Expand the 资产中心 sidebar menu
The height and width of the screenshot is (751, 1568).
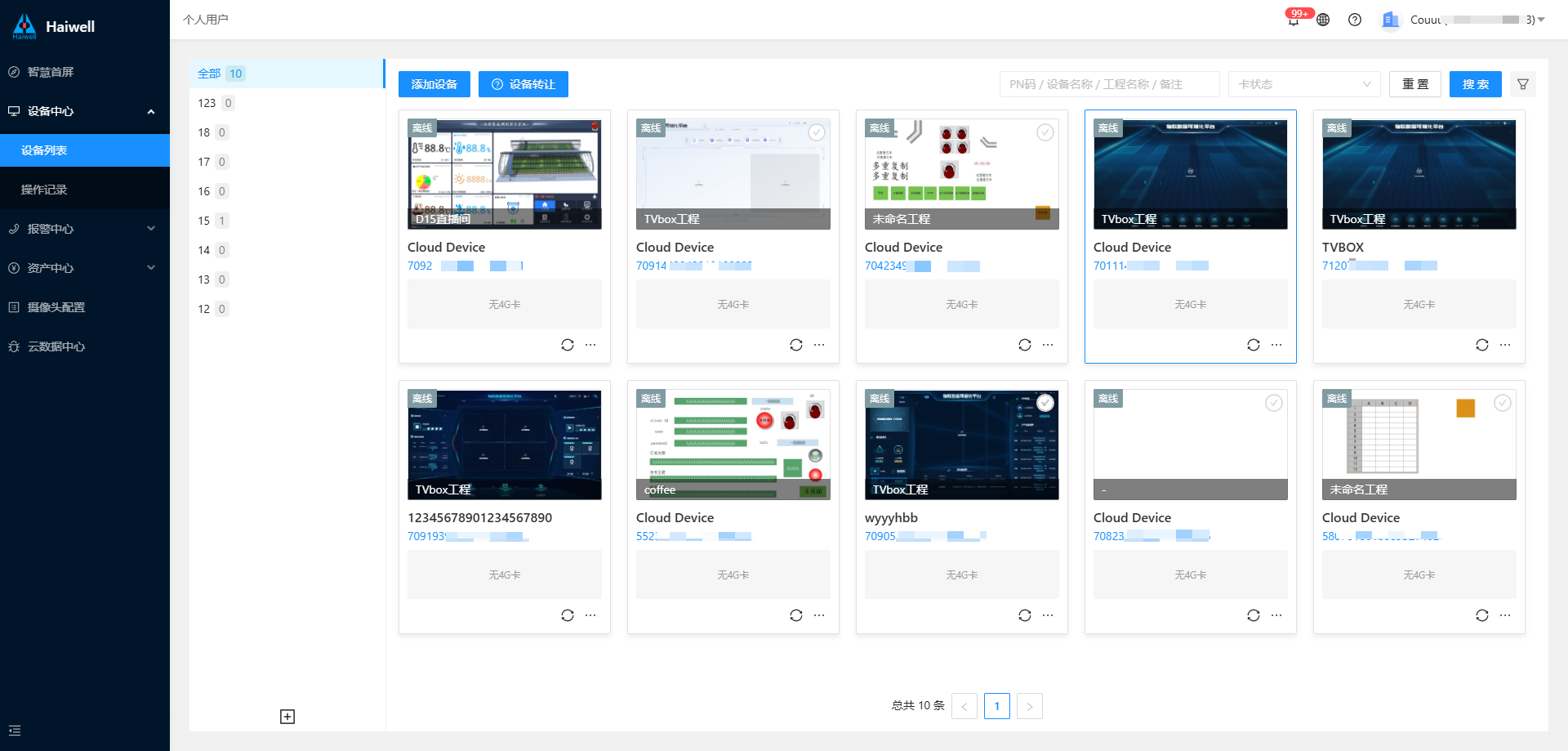tap(85, 268)
